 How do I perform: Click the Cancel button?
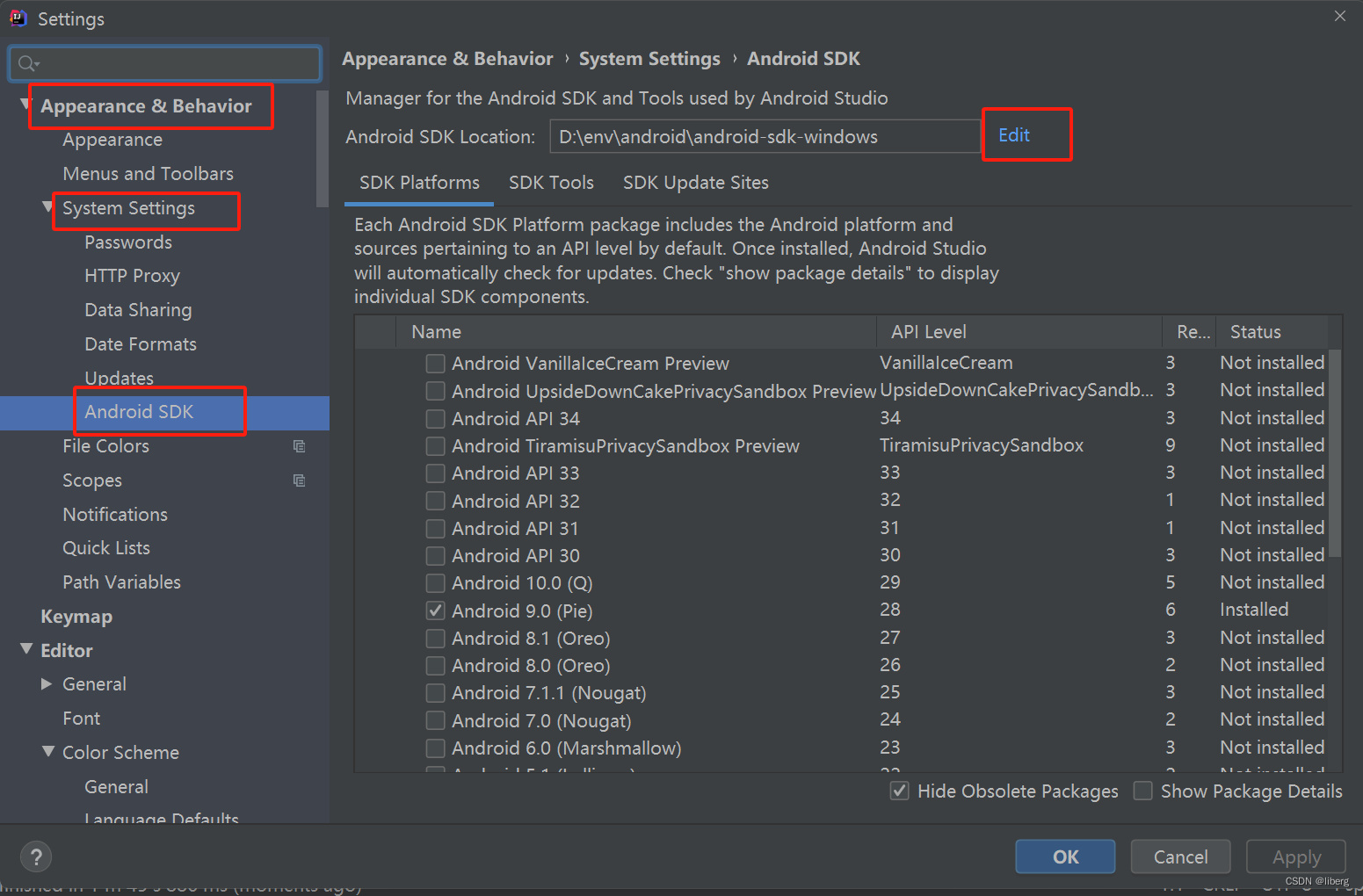coord(1180,856)
